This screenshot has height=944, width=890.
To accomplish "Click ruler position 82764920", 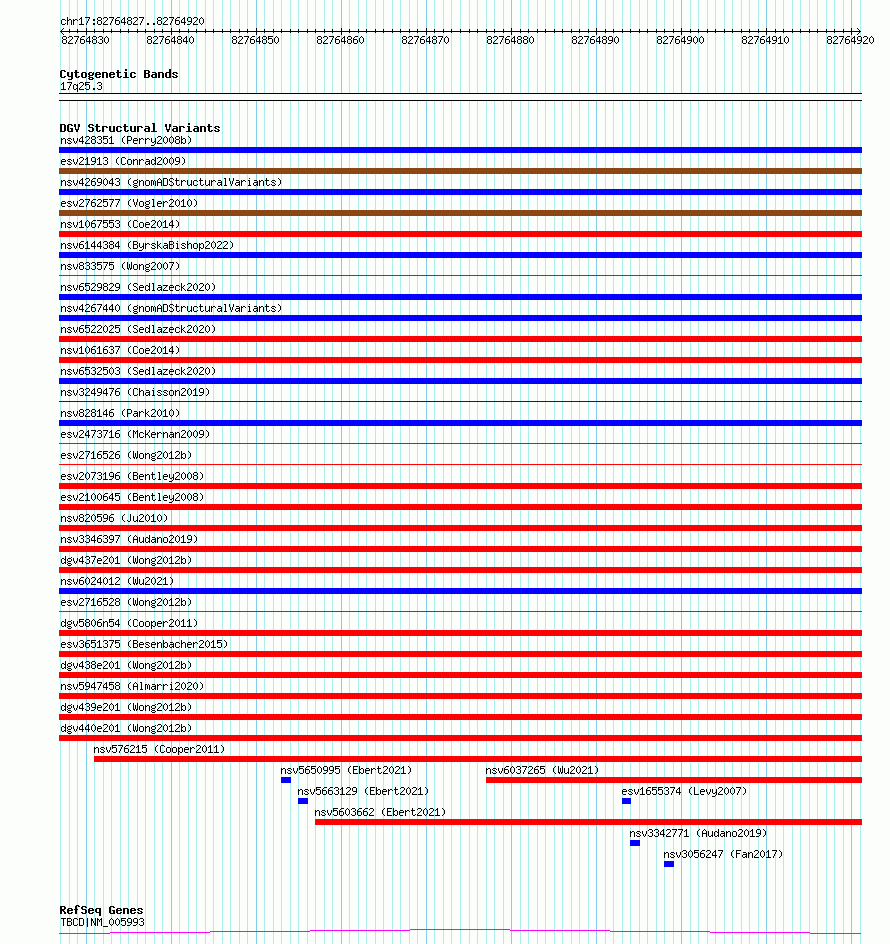I will (x=850, y=40).
